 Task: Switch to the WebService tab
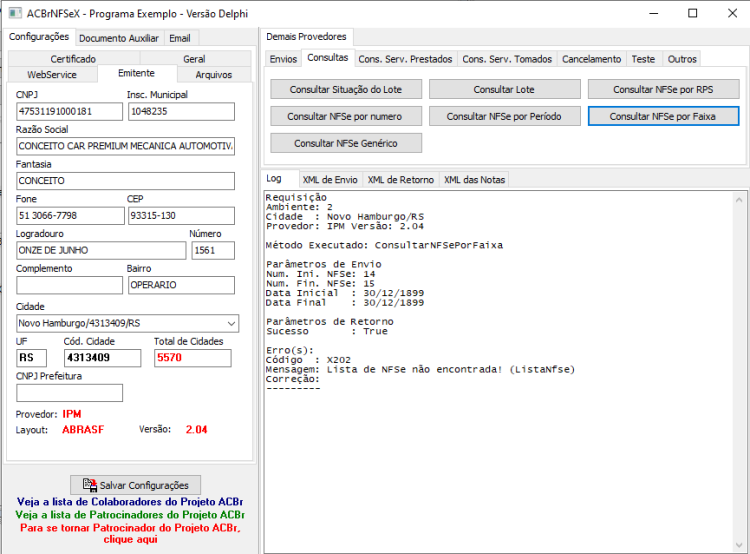[52, 75]
